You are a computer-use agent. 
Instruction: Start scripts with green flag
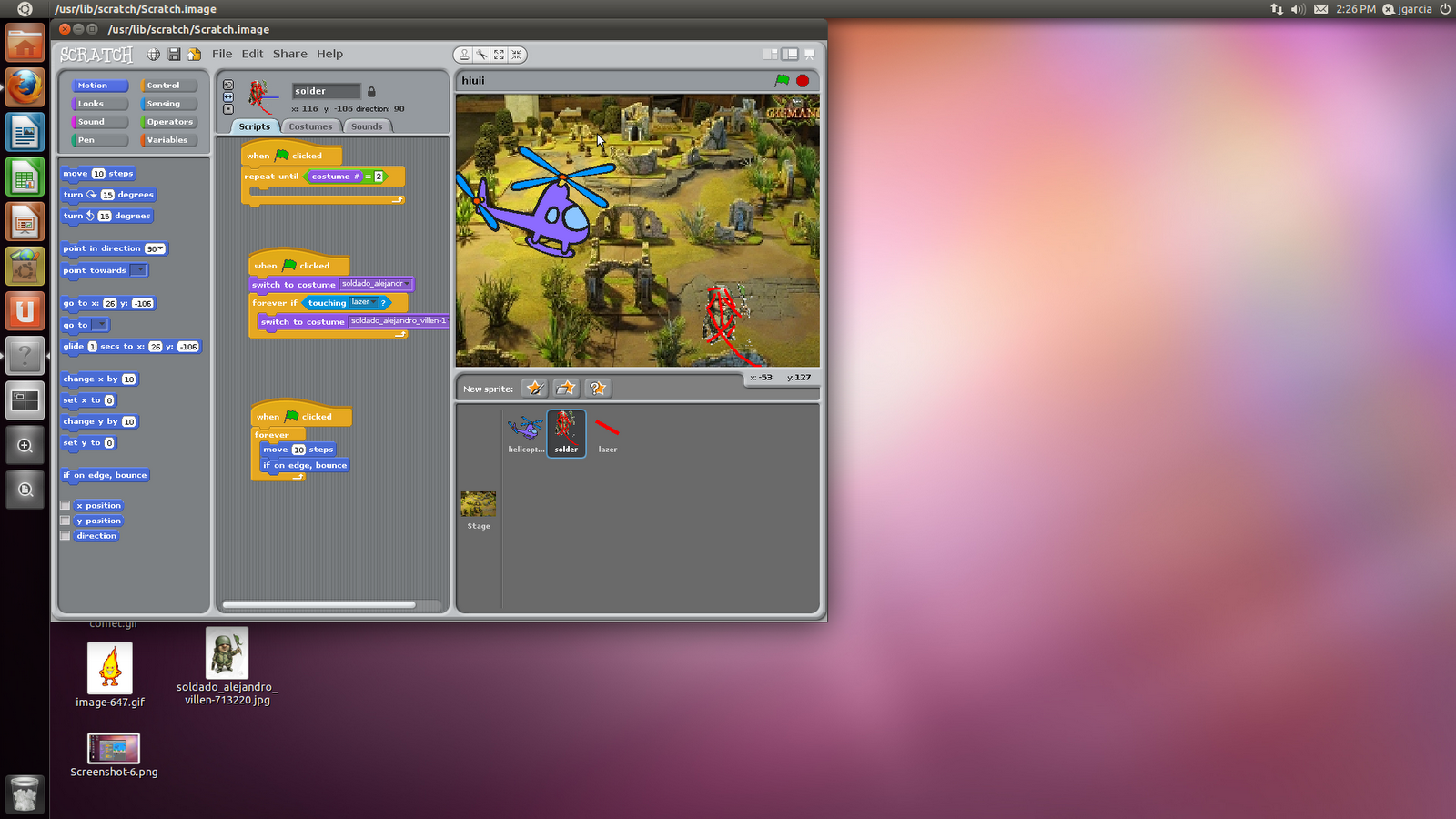click(x=782, y=80)
